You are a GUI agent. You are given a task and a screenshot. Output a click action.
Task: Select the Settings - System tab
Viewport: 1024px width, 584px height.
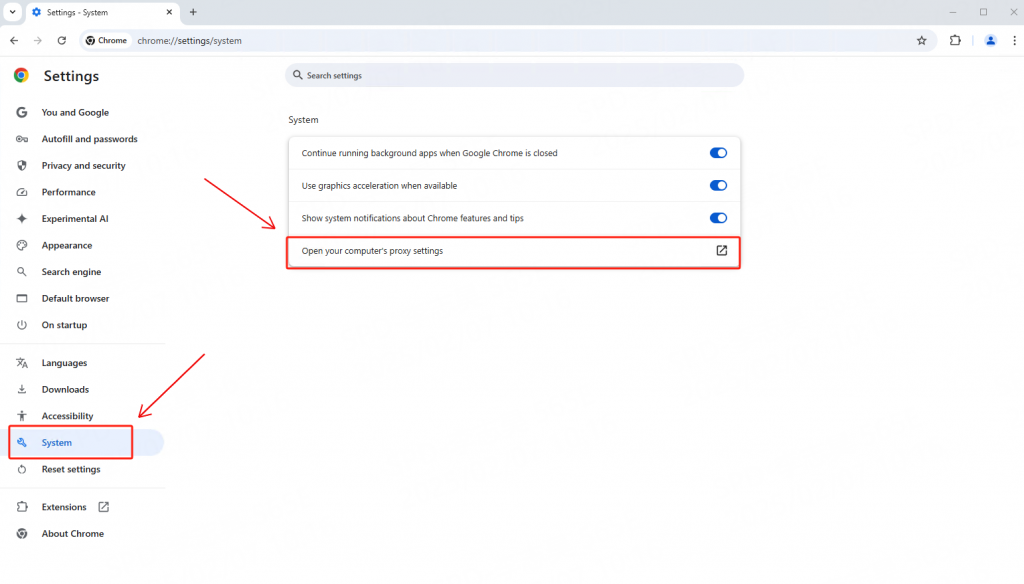(103, 12)
